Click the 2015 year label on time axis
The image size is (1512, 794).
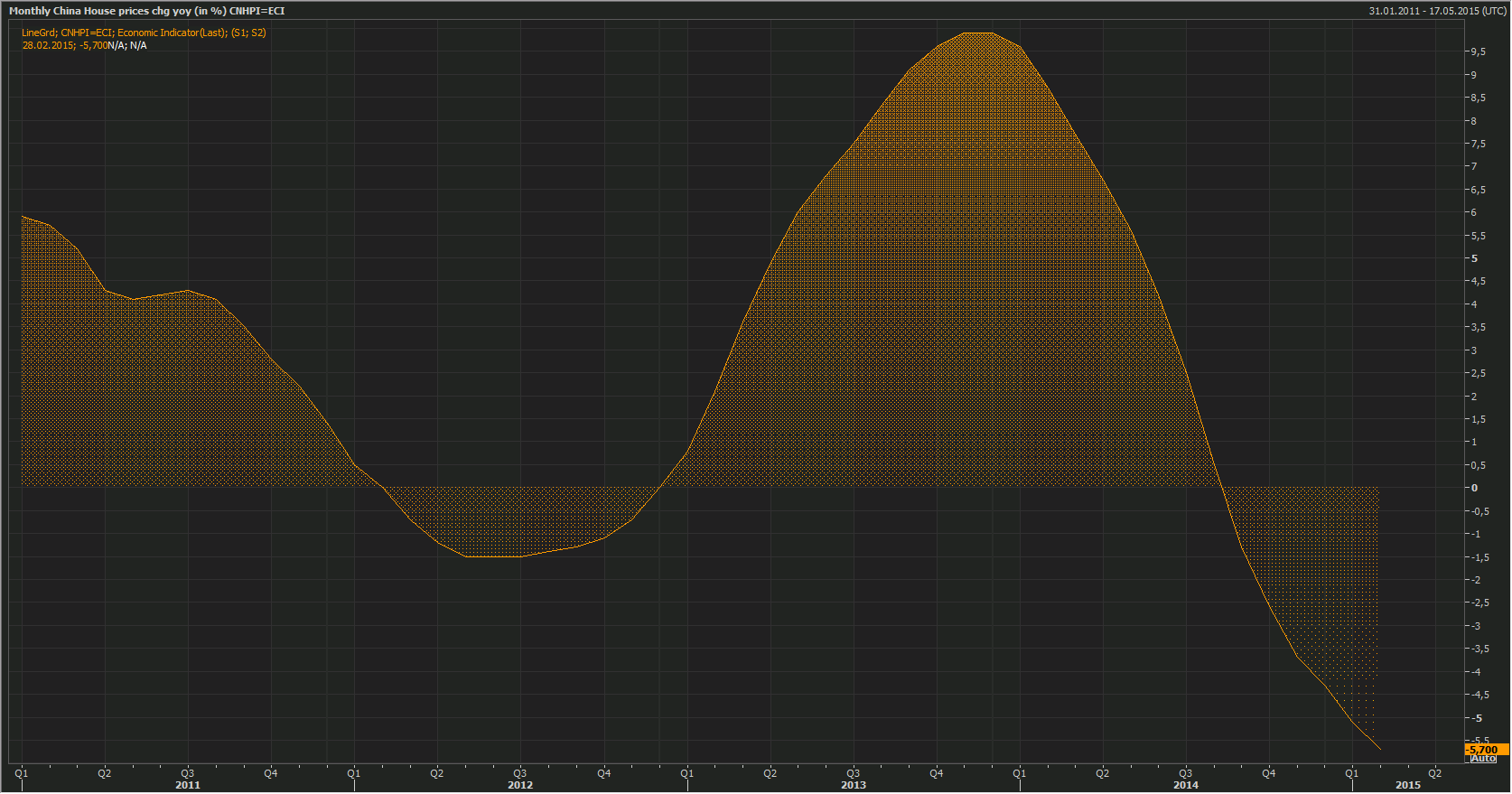pyautogui.click(x=1408, y=785)
